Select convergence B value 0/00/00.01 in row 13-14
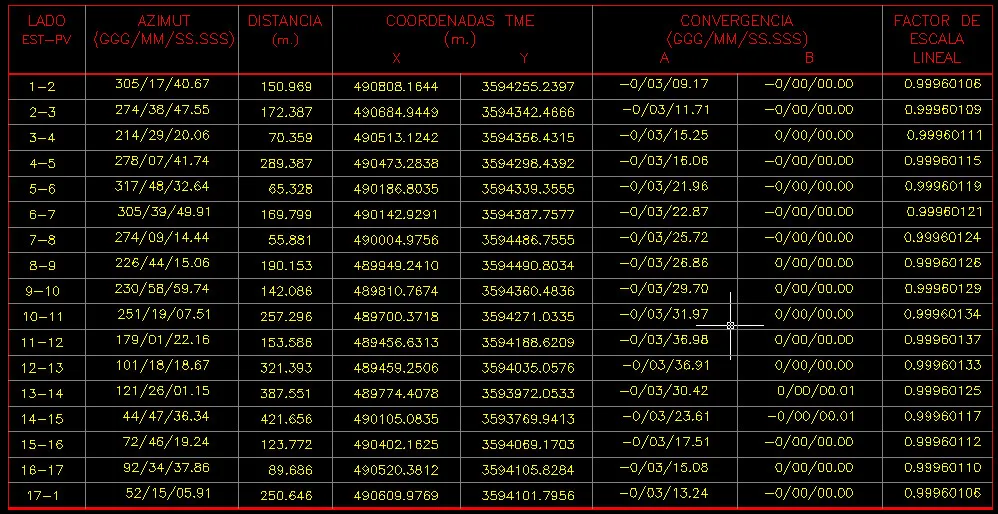Viewport: 998px width, 514px height. [815, 390]
